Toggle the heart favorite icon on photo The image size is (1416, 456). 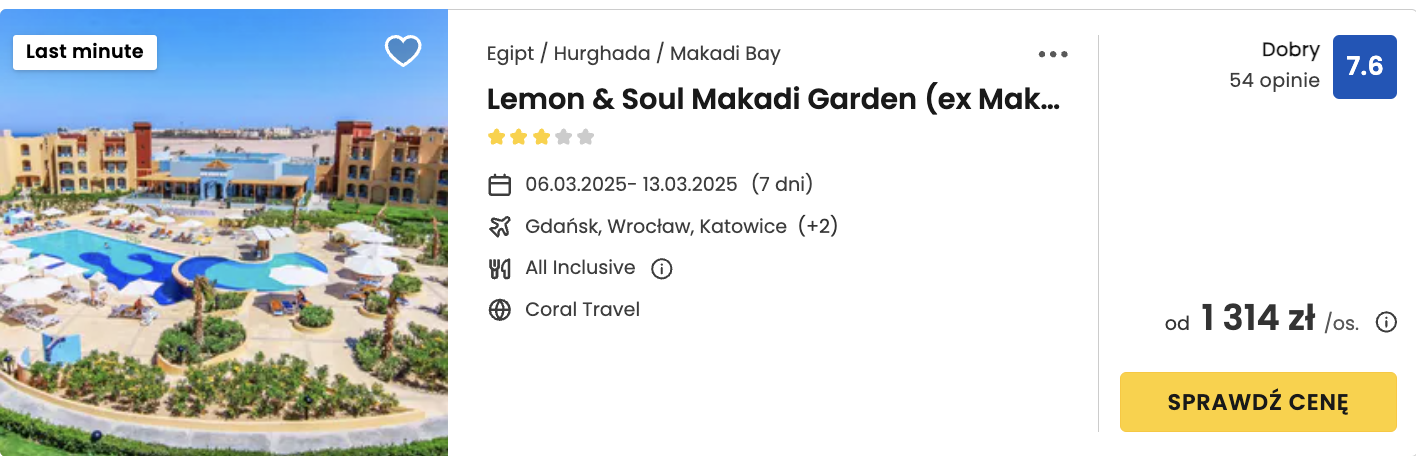pyautogui.click(x=403, y=51)
